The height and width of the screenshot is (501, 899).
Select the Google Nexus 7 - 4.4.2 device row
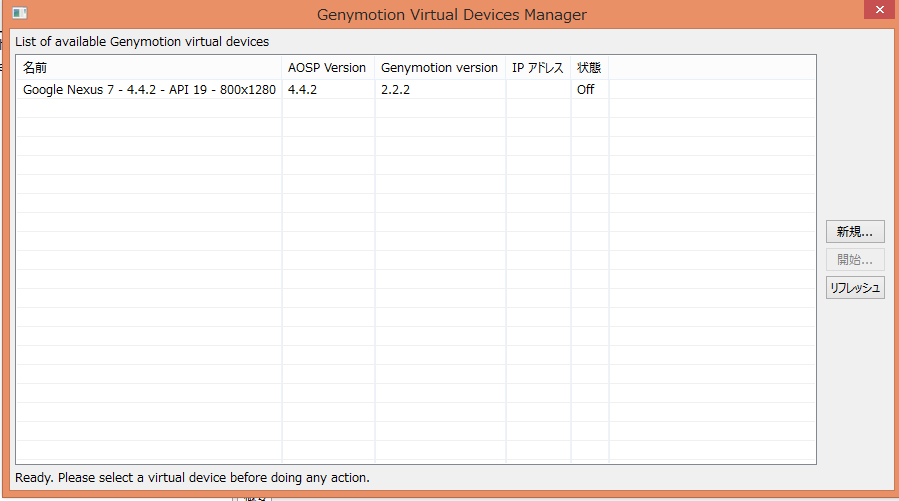416,89
